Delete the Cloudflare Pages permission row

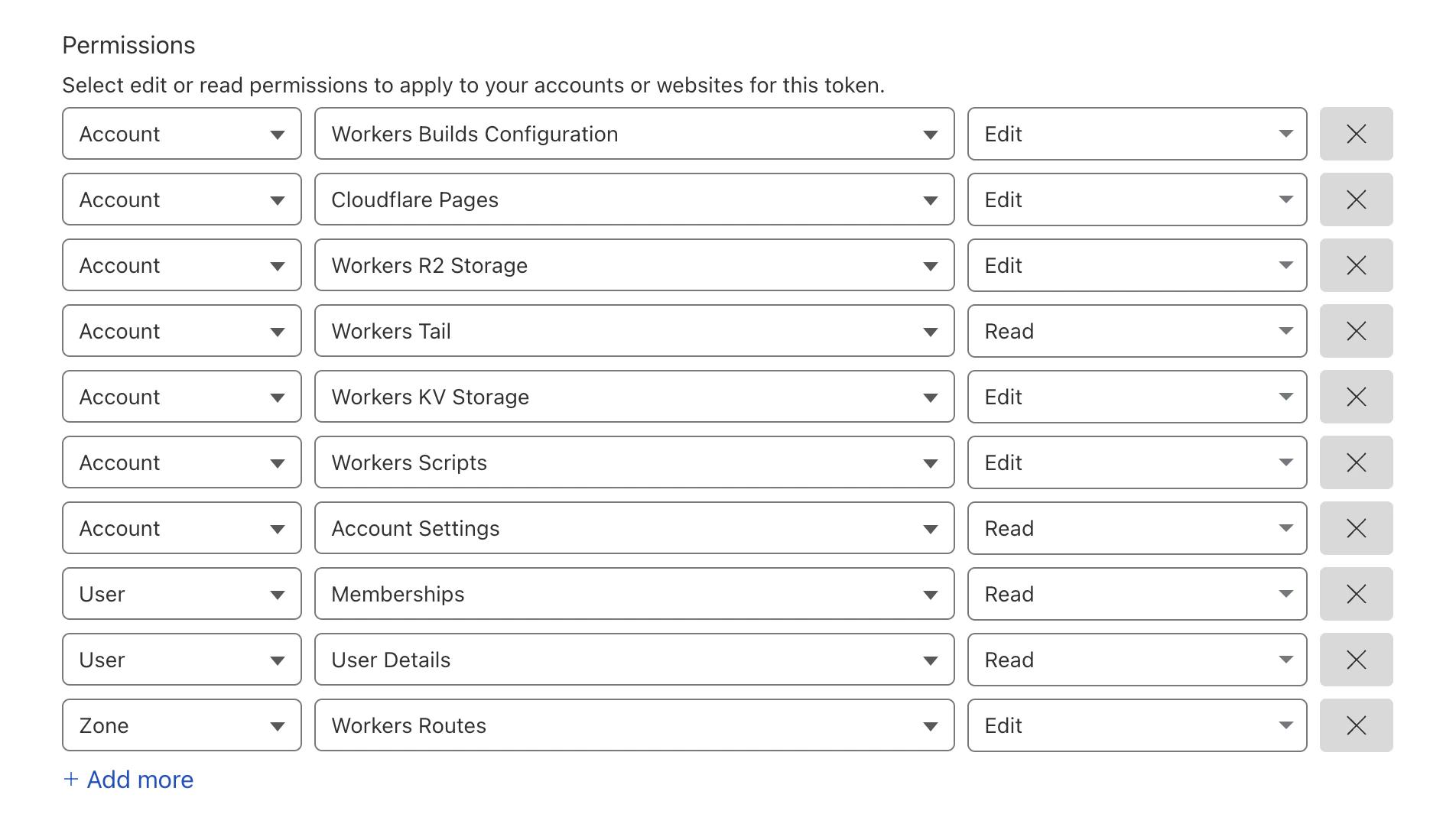coord(1356,199)
